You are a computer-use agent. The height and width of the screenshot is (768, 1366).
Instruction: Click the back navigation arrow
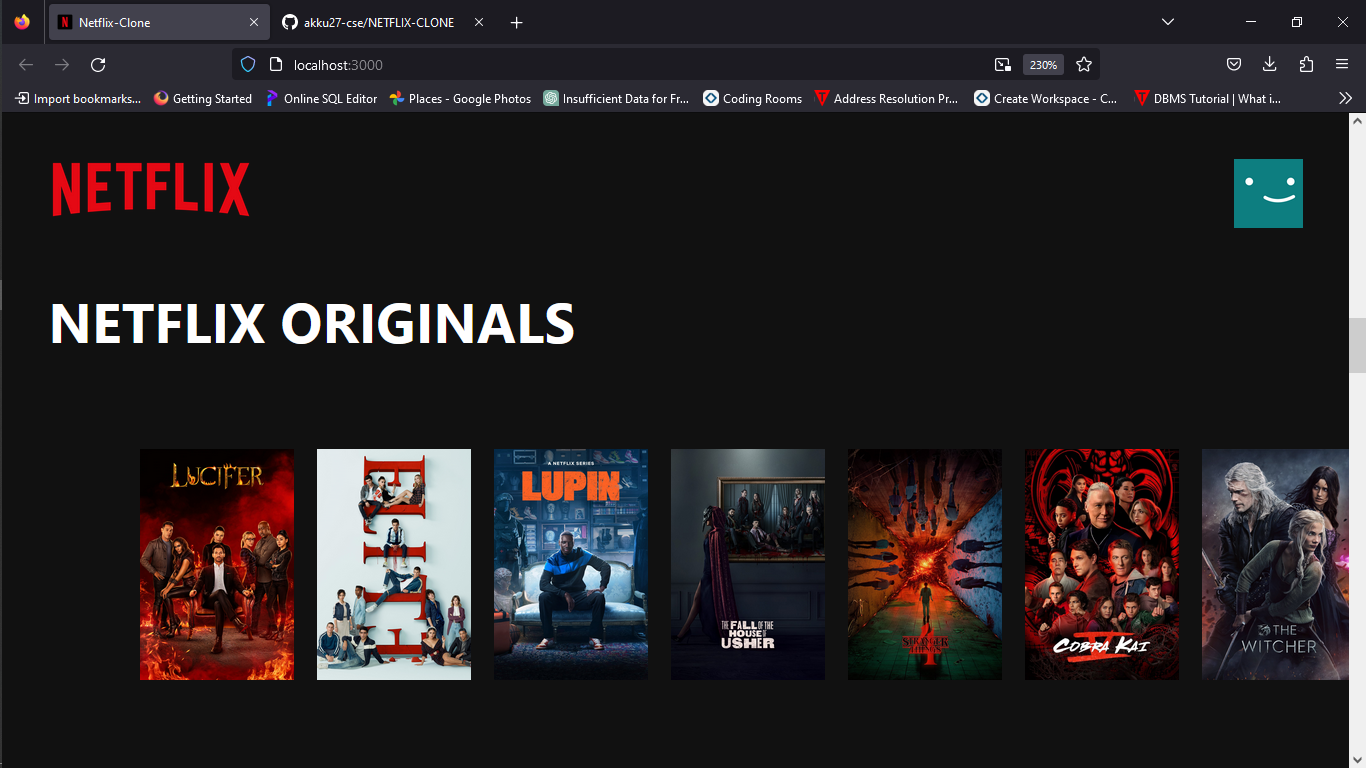(x=25, y=64)
